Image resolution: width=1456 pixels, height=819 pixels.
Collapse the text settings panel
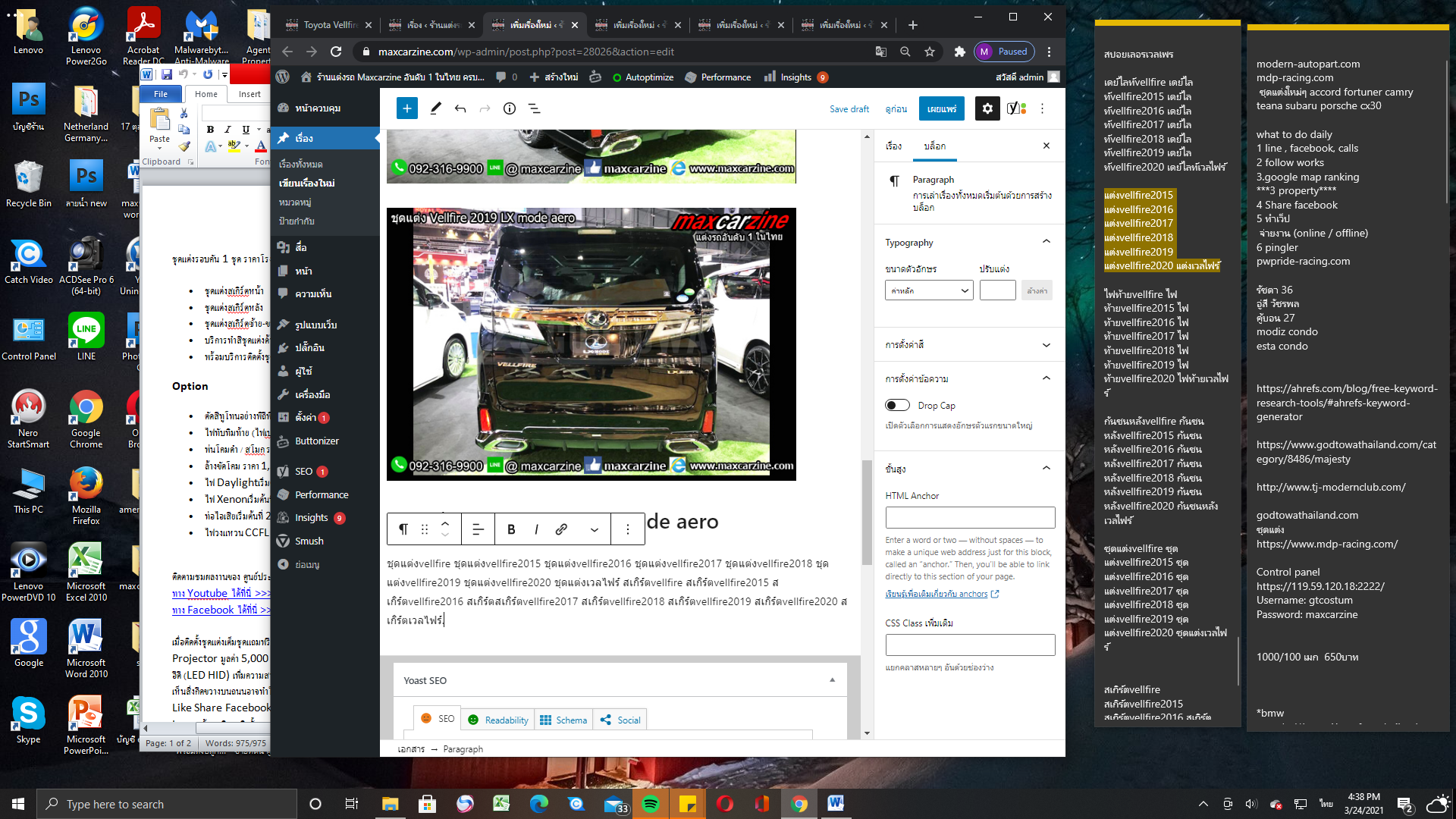point(1046,378)
